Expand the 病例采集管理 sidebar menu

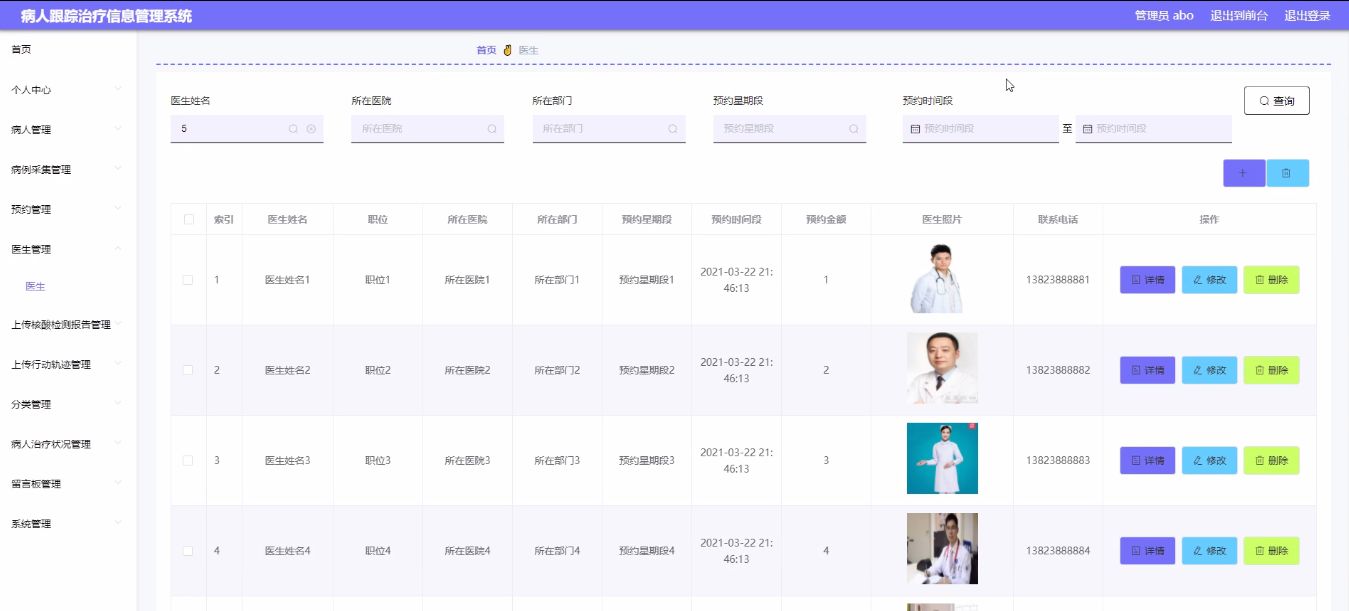68,169
